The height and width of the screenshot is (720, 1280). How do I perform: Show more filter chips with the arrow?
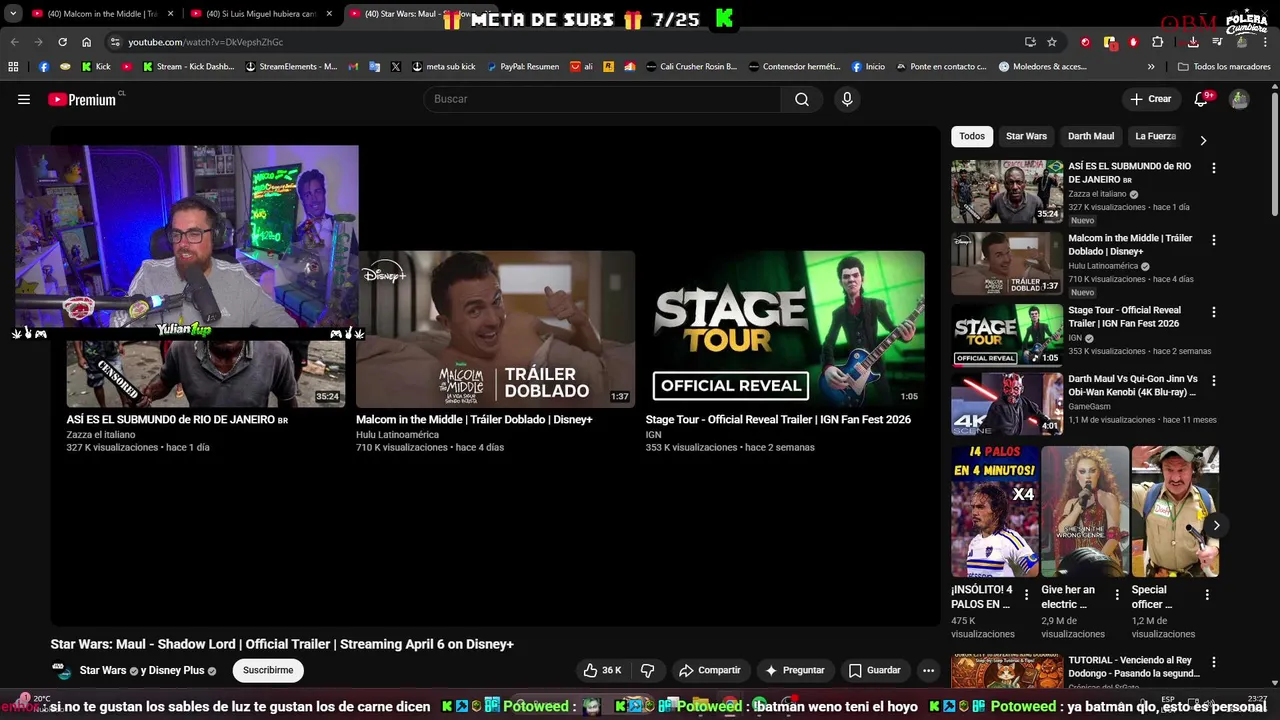[x=1203, y=140]
